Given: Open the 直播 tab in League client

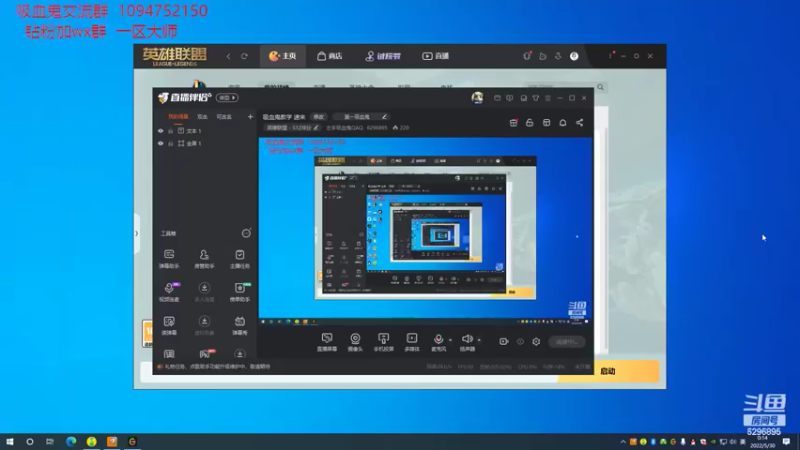Looking at the screenshot, I should click(435, 56).
